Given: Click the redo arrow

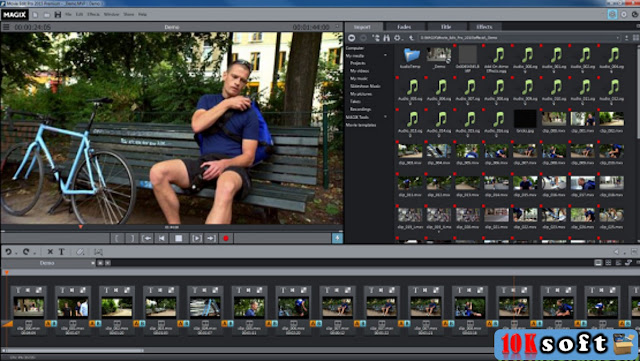Looking at the screenshot, I should (26, 252).
